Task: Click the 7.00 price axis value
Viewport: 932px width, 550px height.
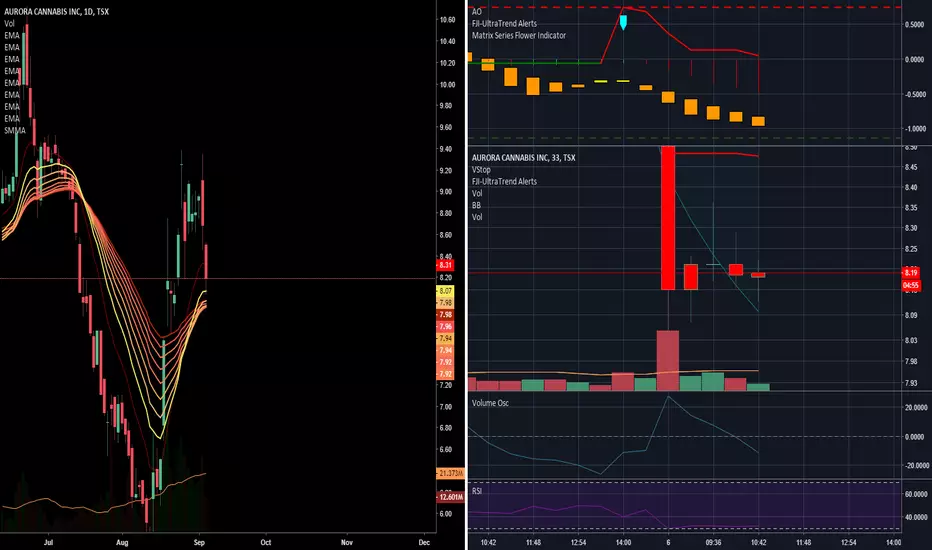Action: [x=446, y=407]
